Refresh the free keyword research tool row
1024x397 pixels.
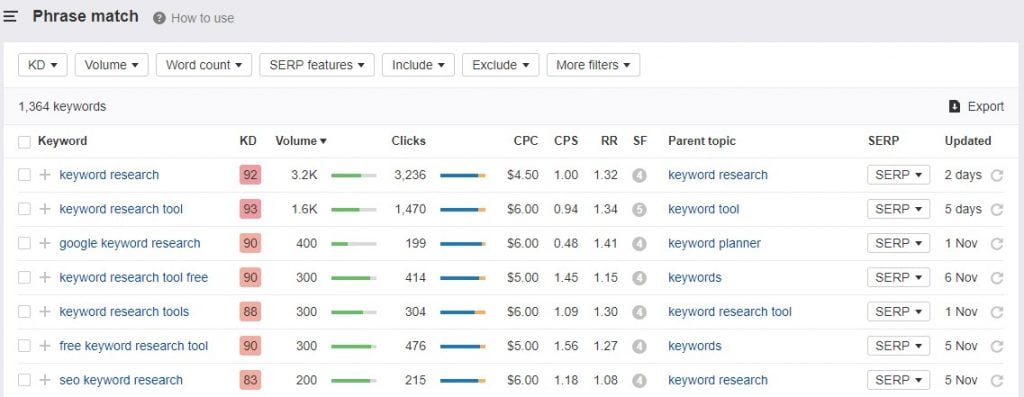point(997,346)
